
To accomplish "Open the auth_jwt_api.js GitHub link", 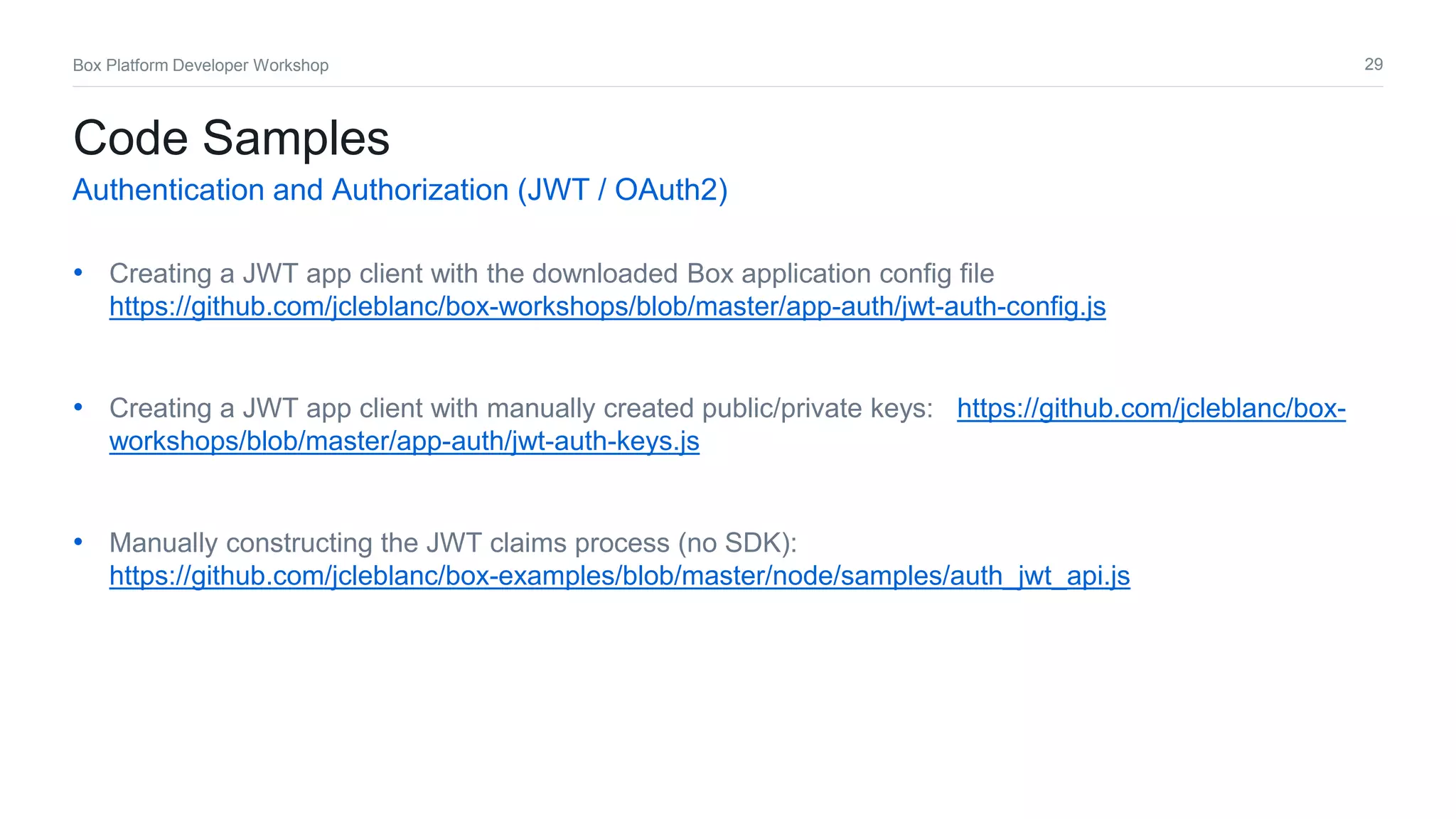I will [x=619, y=576].
